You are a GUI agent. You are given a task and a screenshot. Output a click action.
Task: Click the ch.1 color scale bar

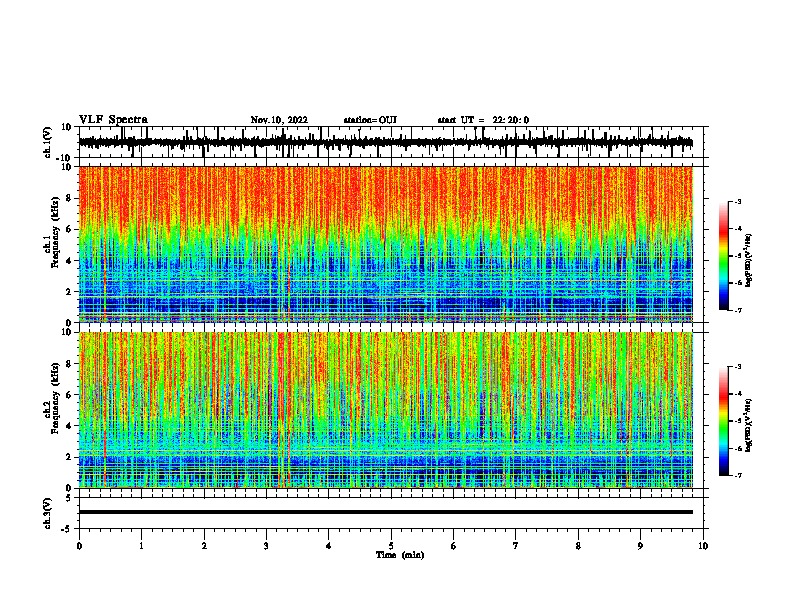(724, 256)
